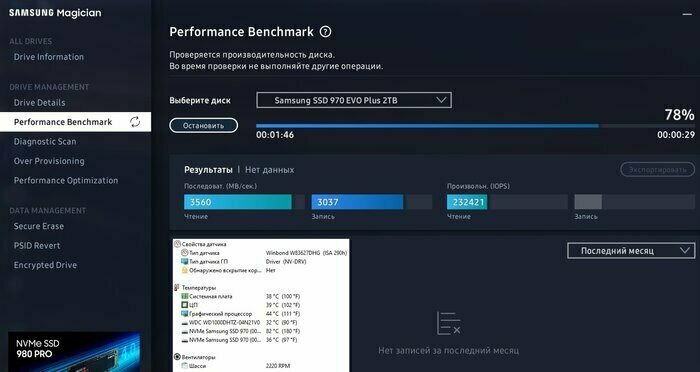Open the Performance Benchmark help icon
The width and height of the screenshot is (700, 372).
(326, 32)
